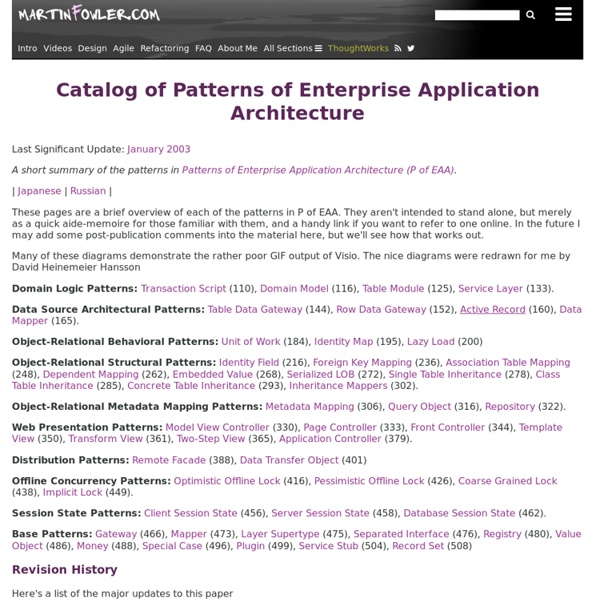This screenshot has height=600, width=600.
Task: Open the Foreign Key Mapping pattern
Action: pyautogui.click(x=362, y=363)
